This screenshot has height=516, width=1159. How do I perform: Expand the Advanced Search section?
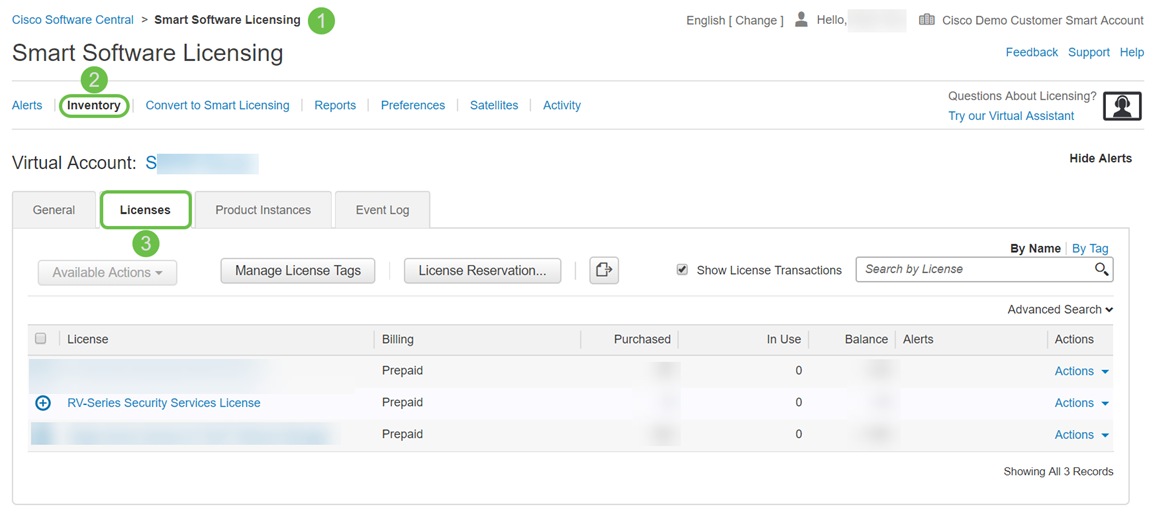1060,310
